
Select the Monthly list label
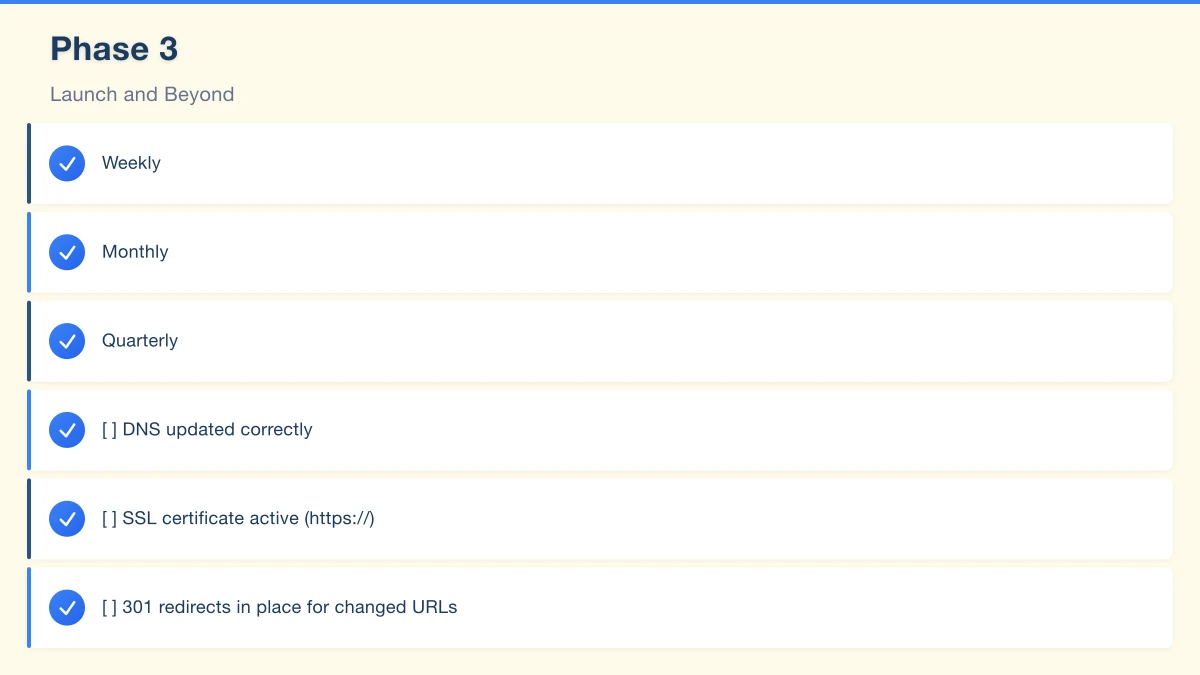[x=135, y=252]
